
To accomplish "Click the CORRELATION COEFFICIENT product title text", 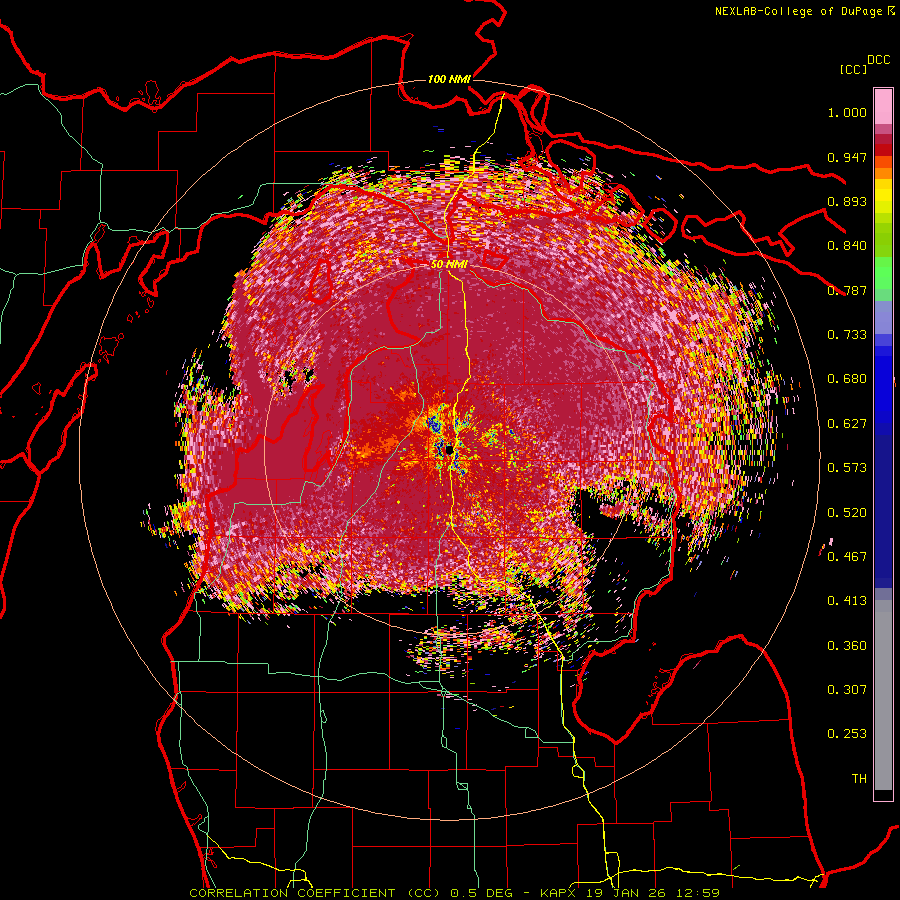I will coord(292,893).
